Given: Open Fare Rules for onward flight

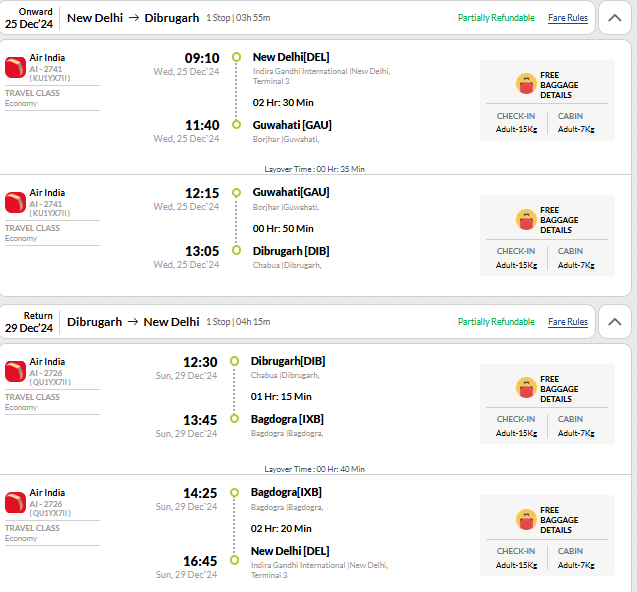Looking at the screenshot, I should point(568,18).
